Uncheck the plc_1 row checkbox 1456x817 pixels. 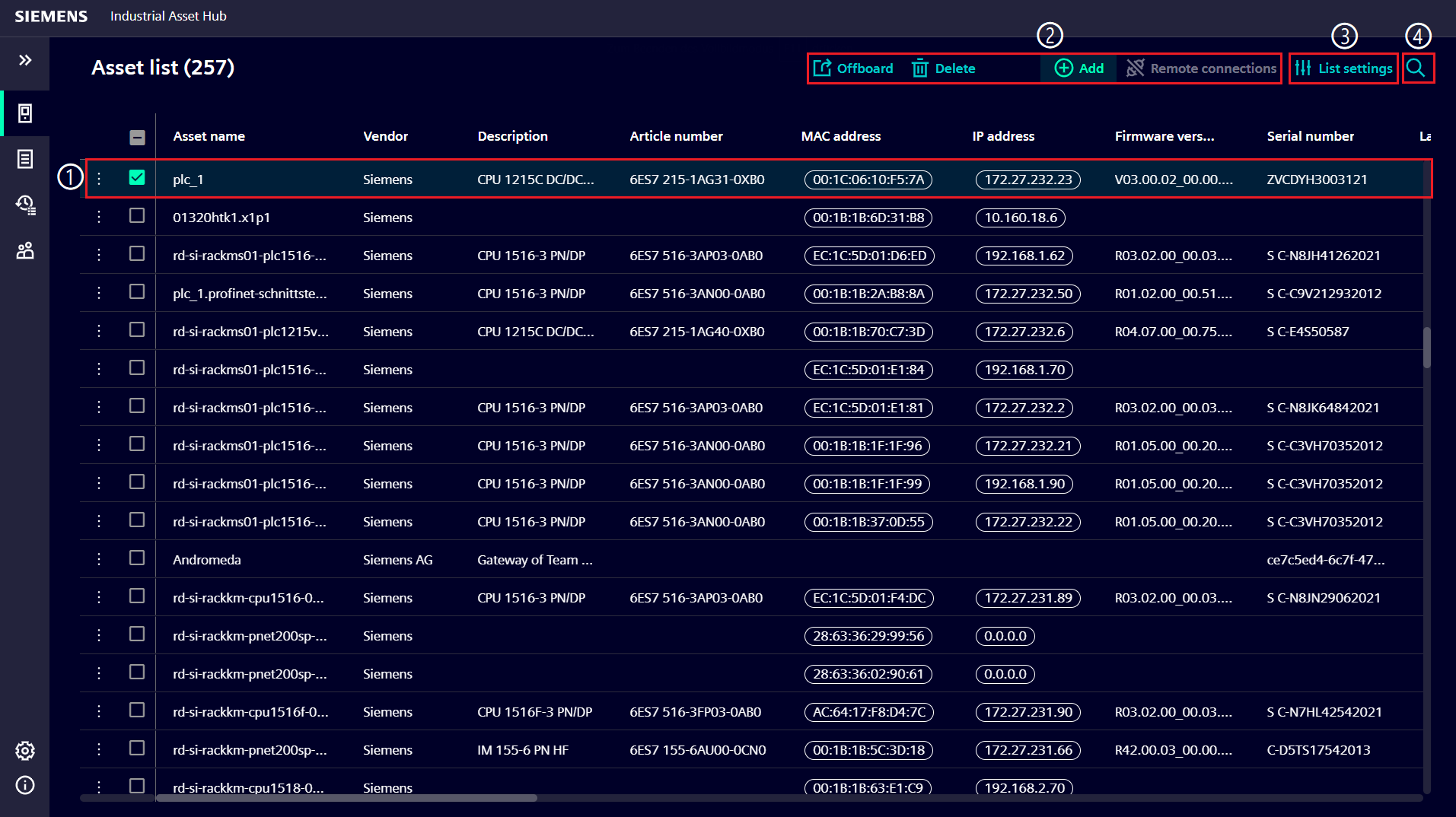pyautogui.click(x=137, y=179)
